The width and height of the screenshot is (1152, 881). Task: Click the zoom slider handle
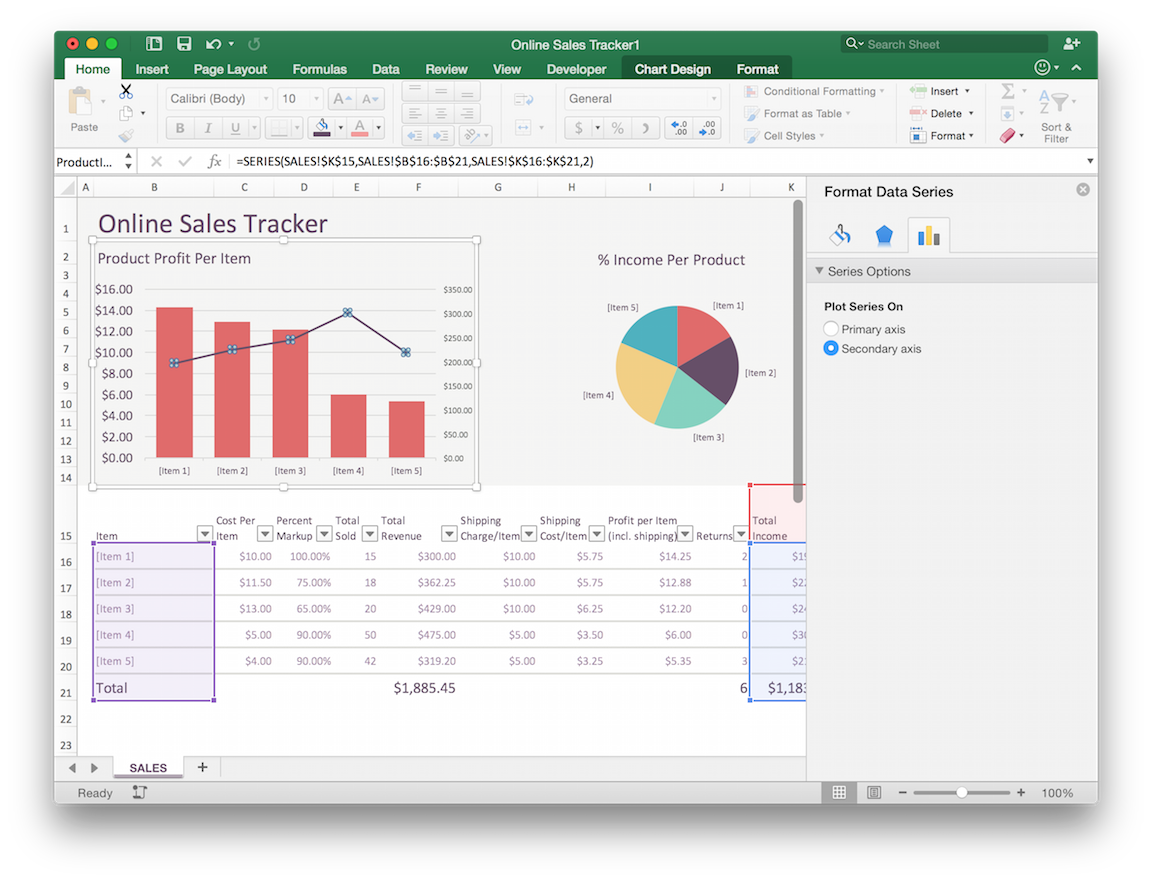point(961,792)
